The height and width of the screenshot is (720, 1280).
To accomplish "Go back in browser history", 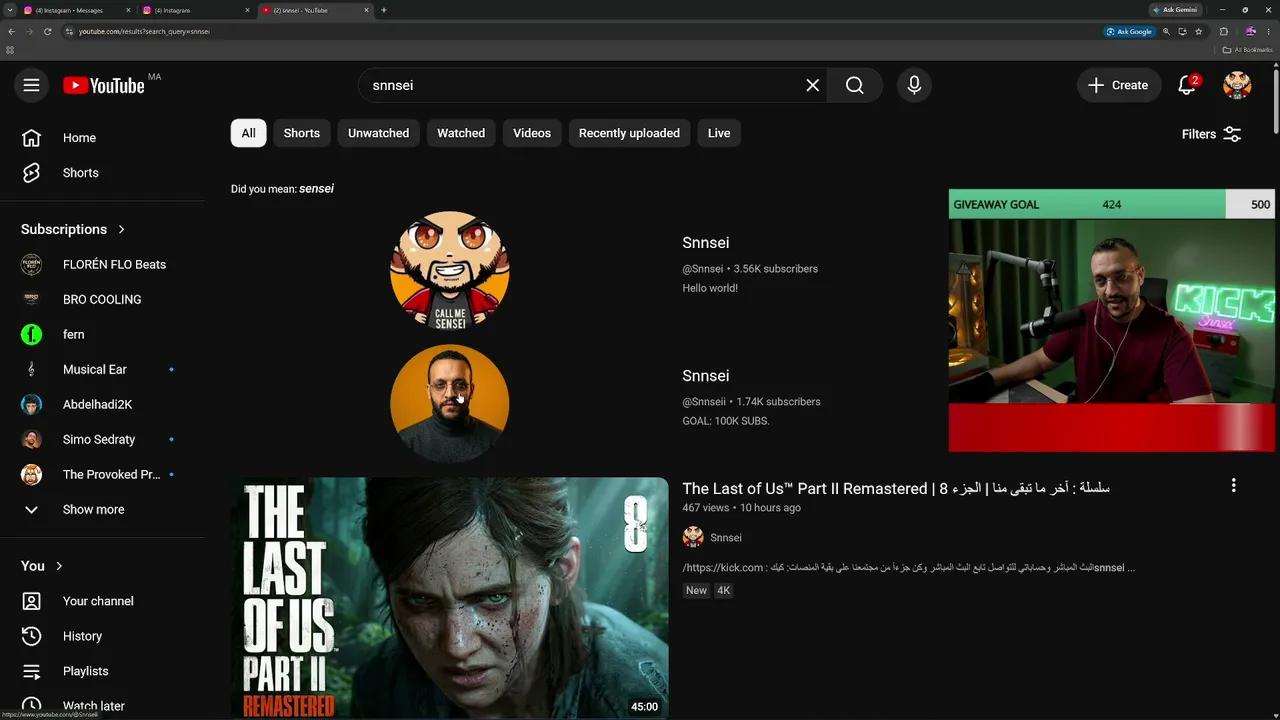I will [x=11, y=31].
